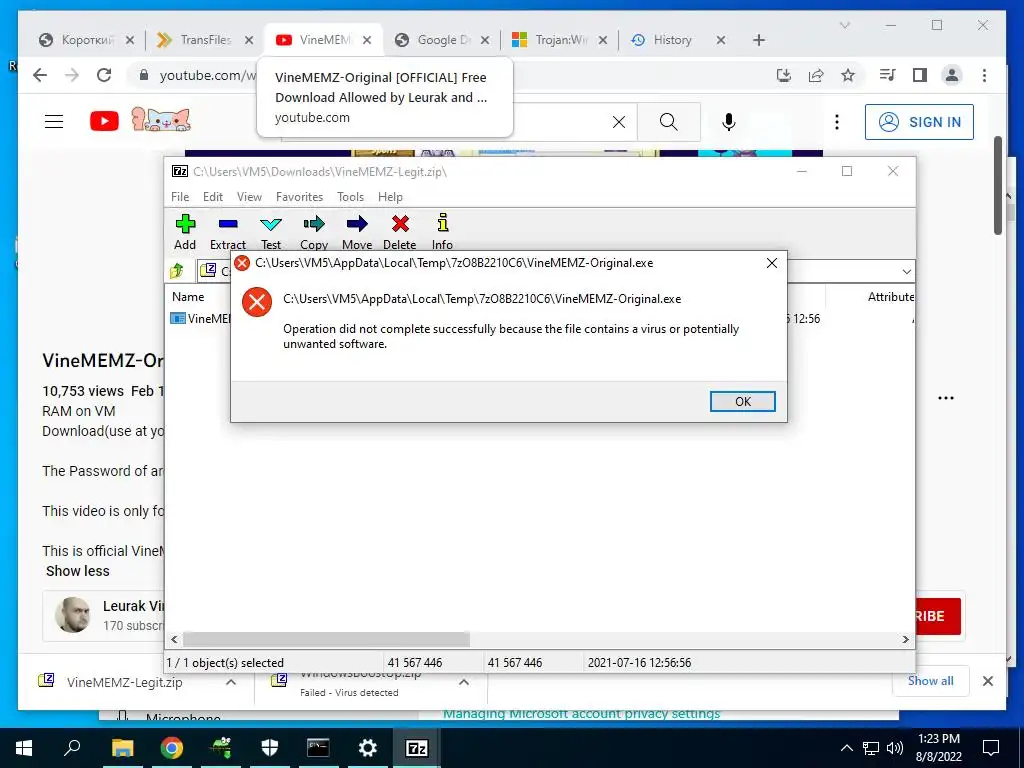Open the 7-Zip Tools menu

[350, 197]
